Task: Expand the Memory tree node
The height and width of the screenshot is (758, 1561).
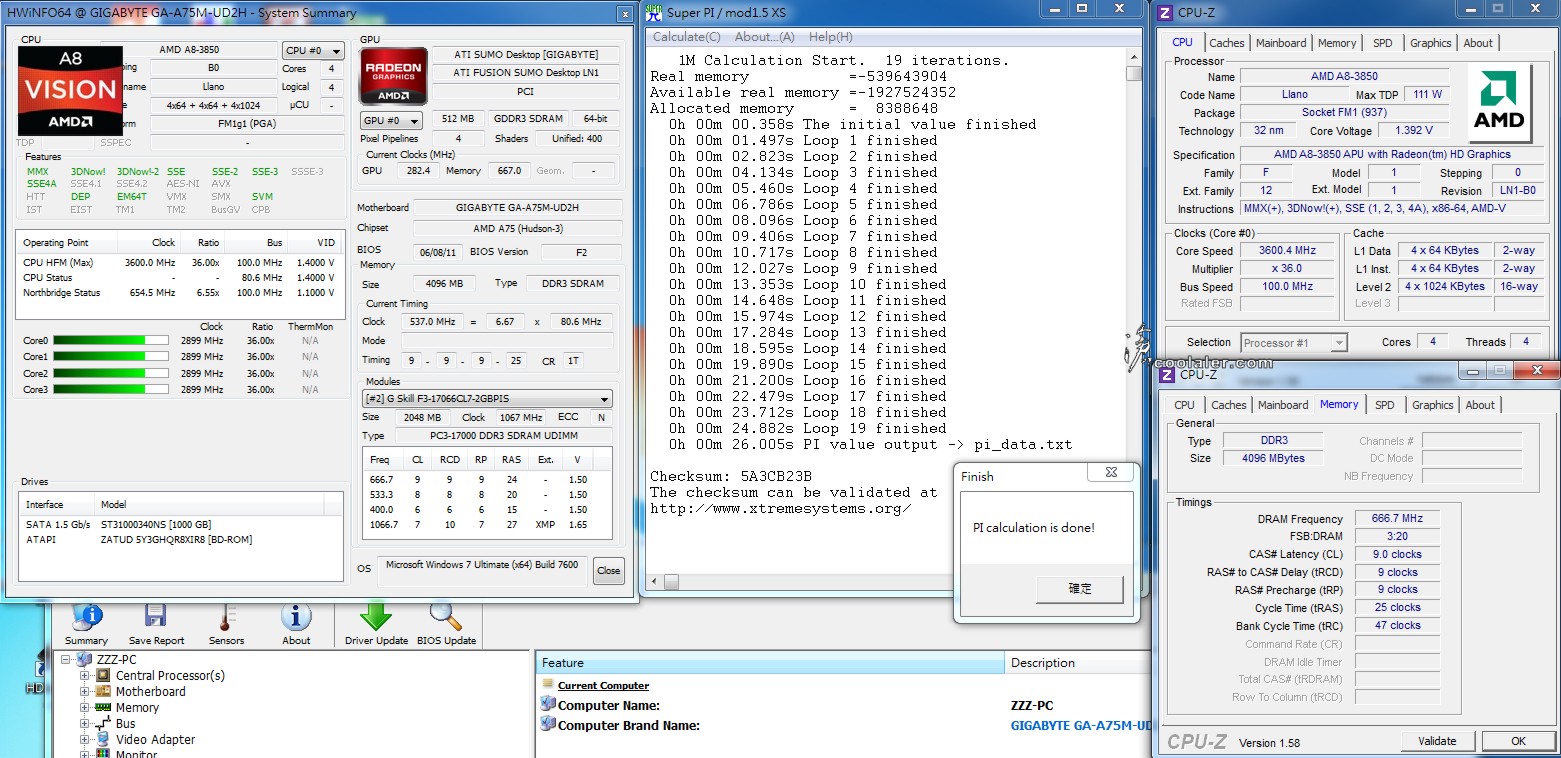Action: click(x=86, y=707)
